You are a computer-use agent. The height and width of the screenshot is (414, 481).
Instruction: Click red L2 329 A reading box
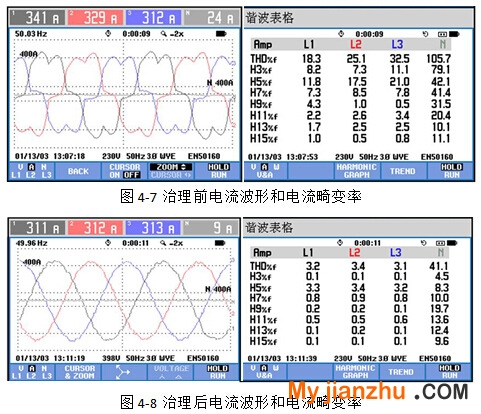(x=95, y=18)
